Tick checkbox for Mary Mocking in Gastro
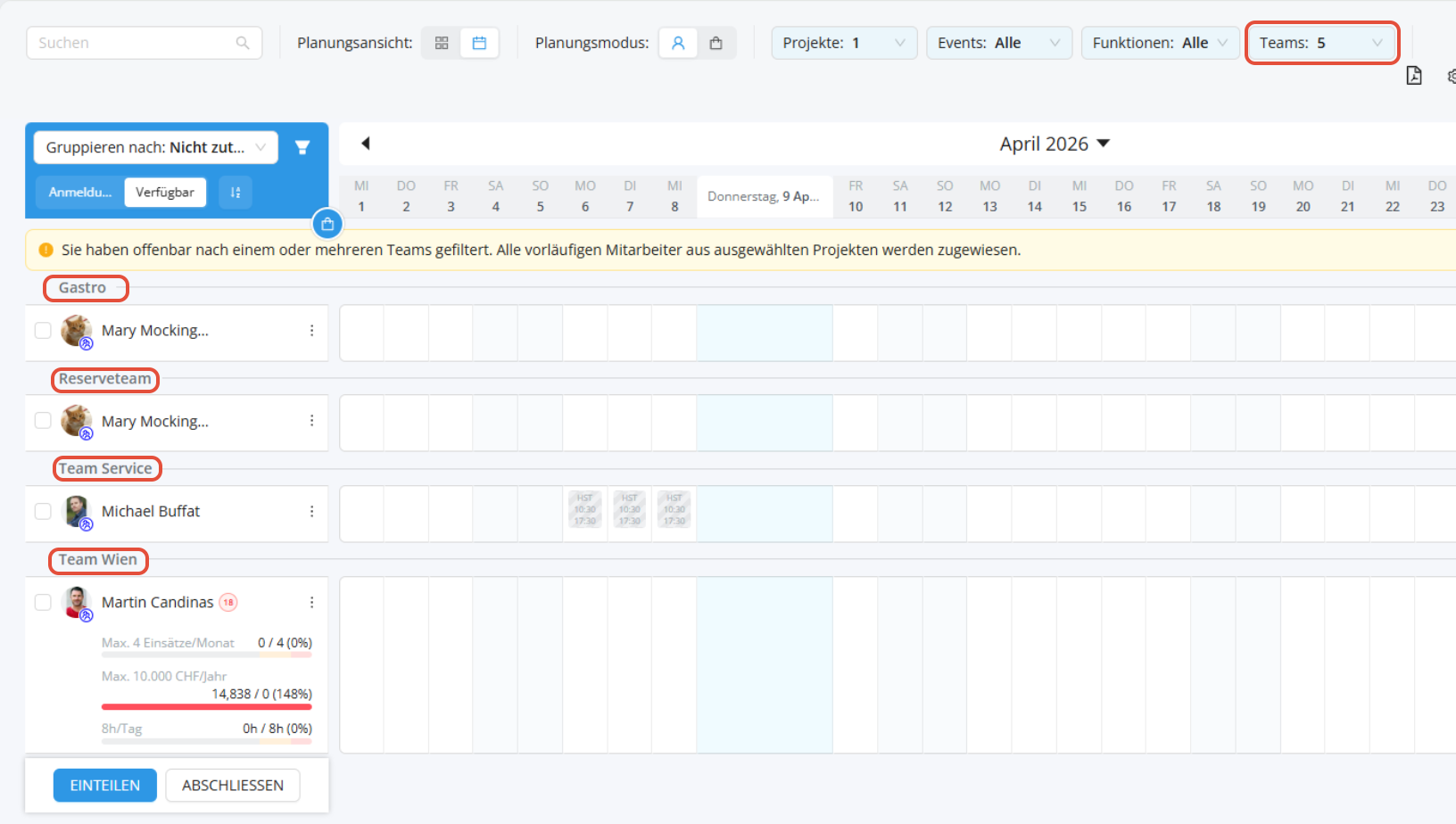This screenshot has height=824, width=1456. (43, 330)
